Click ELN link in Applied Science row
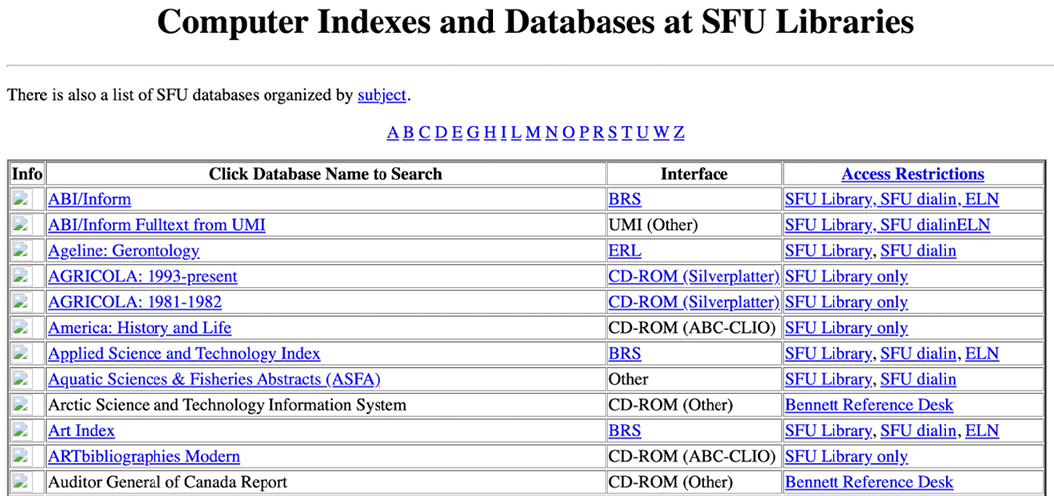The image size is (1054, 496). (x=982, y=353)
